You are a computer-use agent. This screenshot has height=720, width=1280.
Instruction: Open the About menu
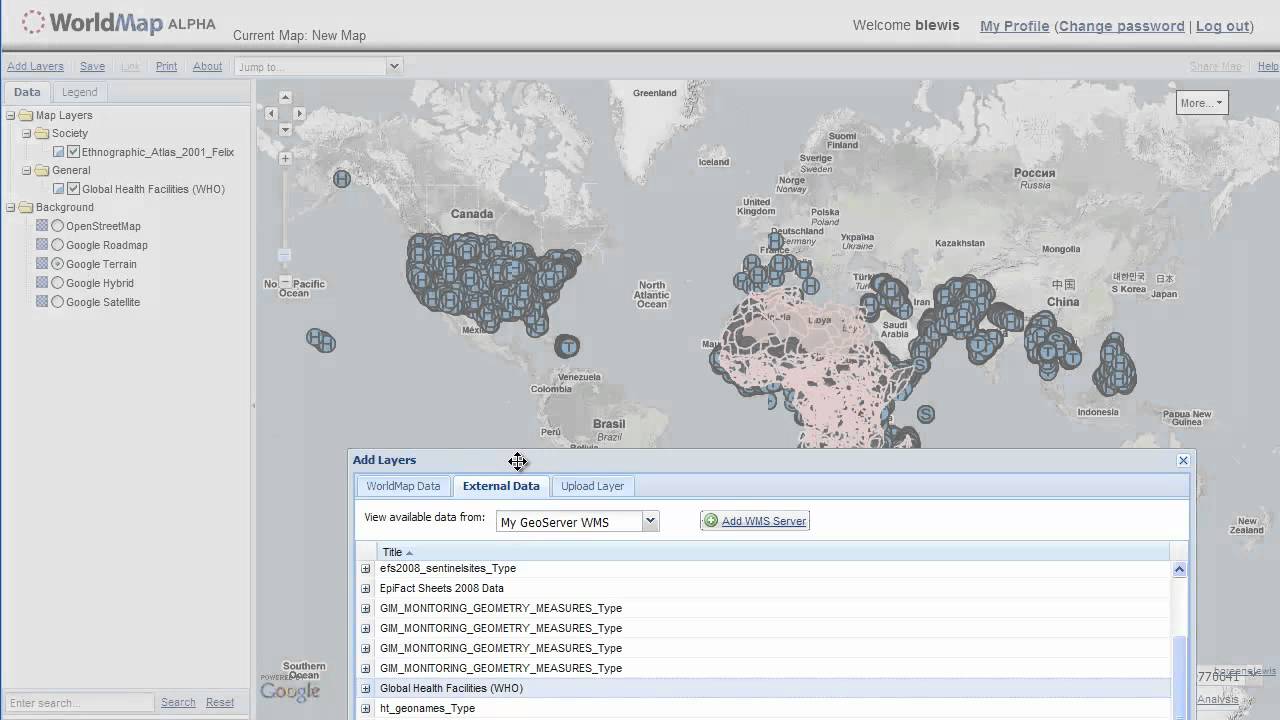tap(207, 66)
